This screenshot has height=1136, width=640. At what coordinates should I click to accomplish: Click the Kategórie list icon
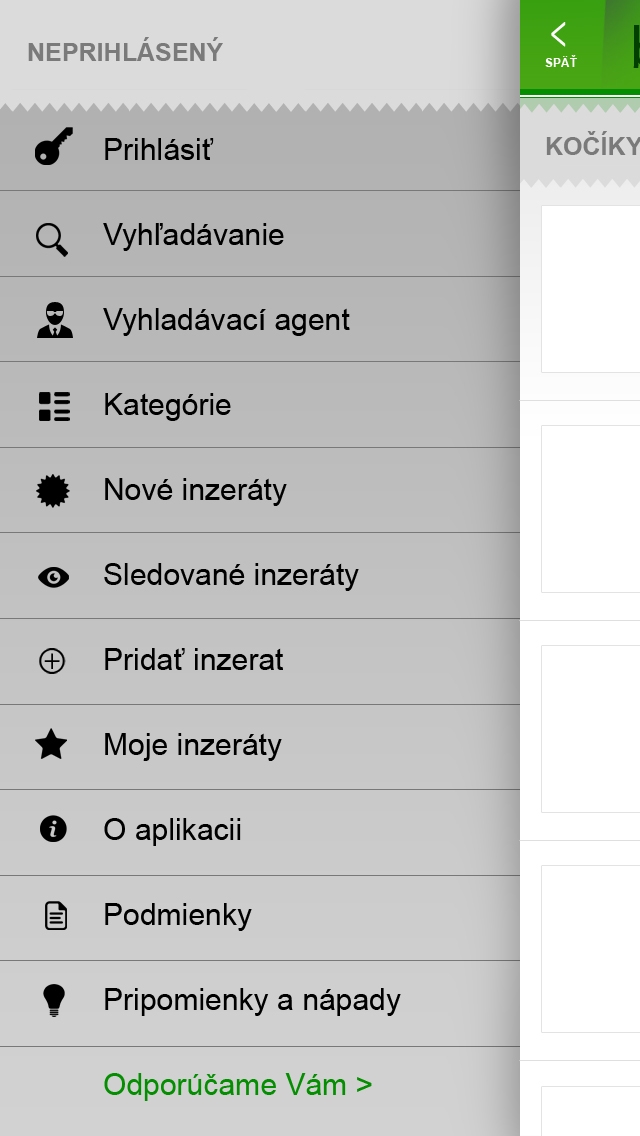54,406
